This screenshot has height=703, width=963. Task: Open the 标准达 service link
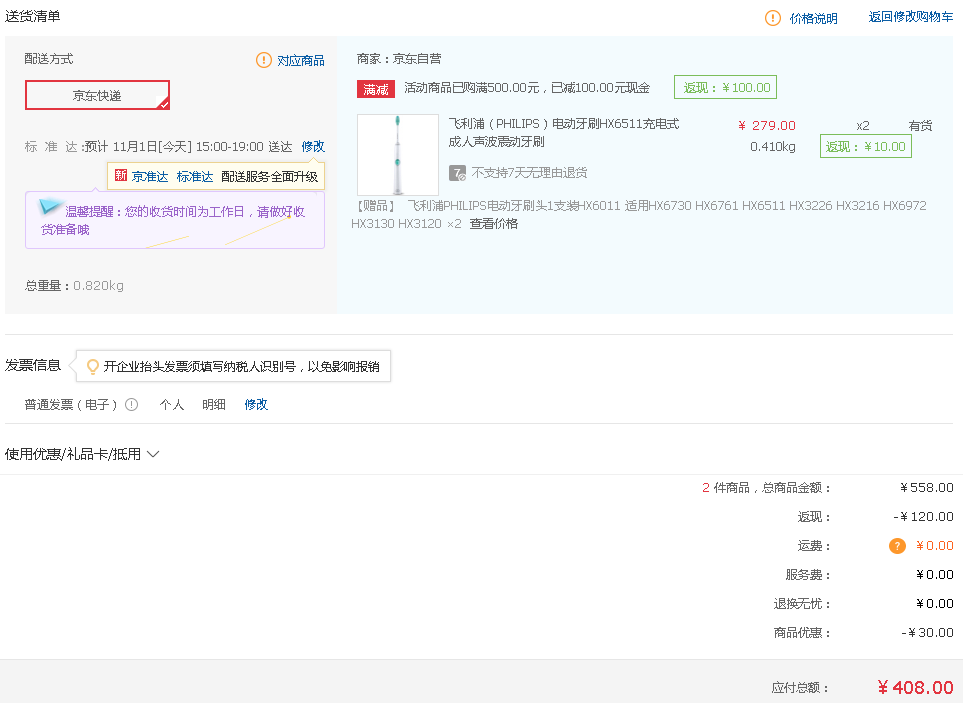click(x=195, y=176)
